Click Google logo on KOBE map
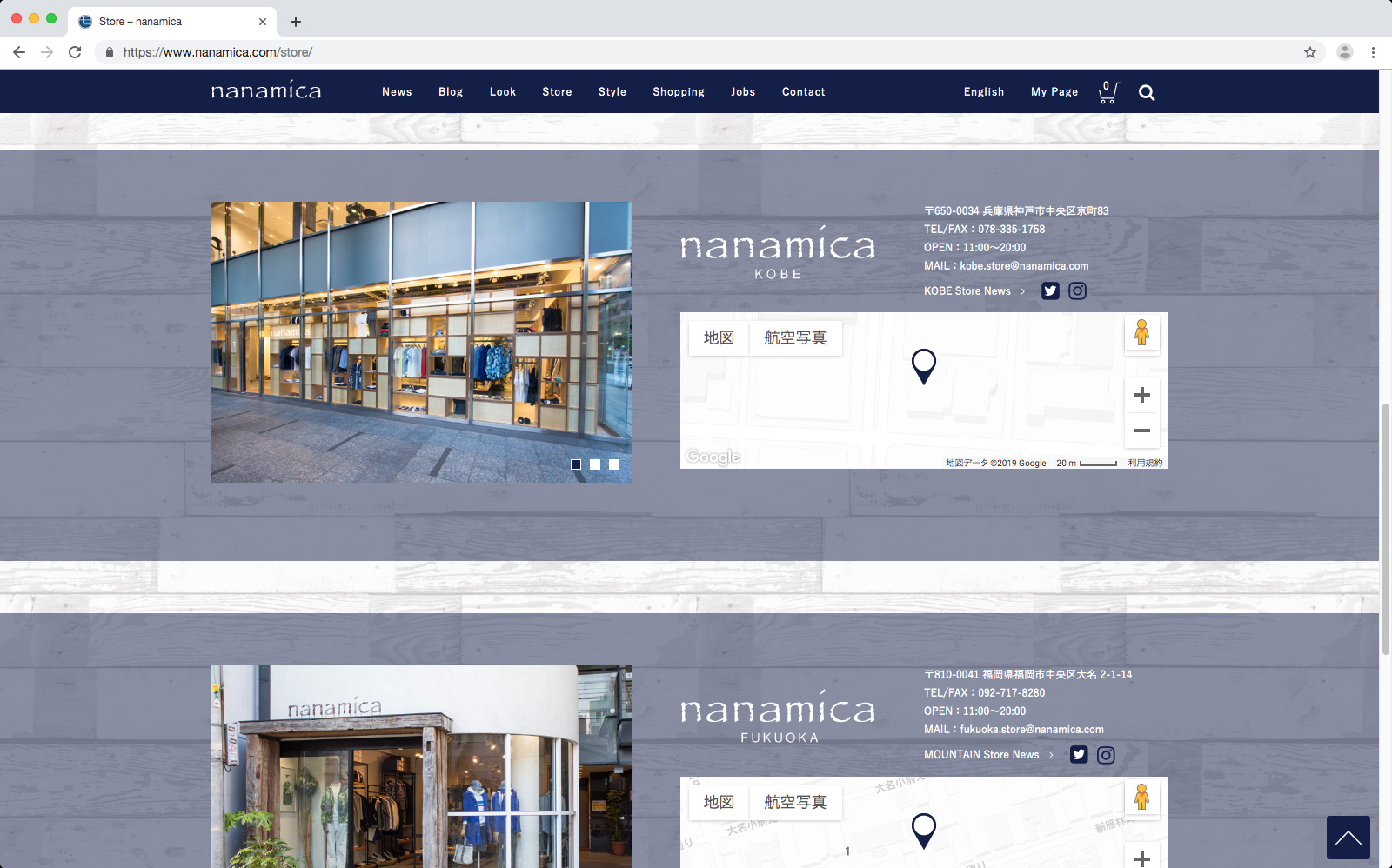Screen dimensions: 1392x868 (x=713, y=457)
